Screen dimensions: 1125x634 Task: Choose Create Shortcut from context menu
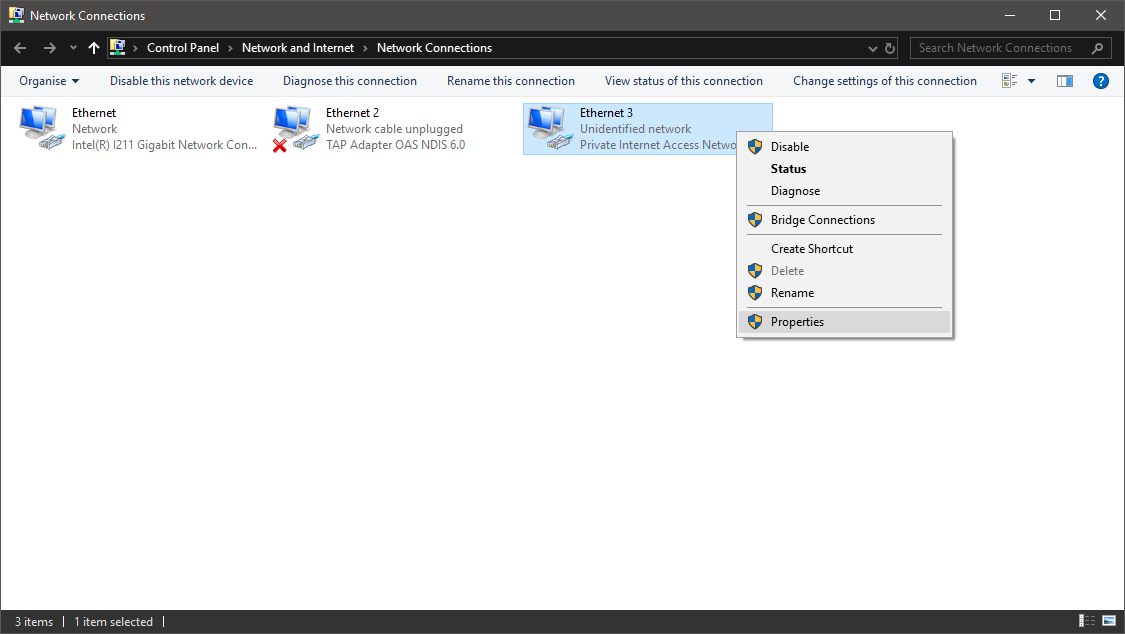pyautogui.click(x=844, y=248)
